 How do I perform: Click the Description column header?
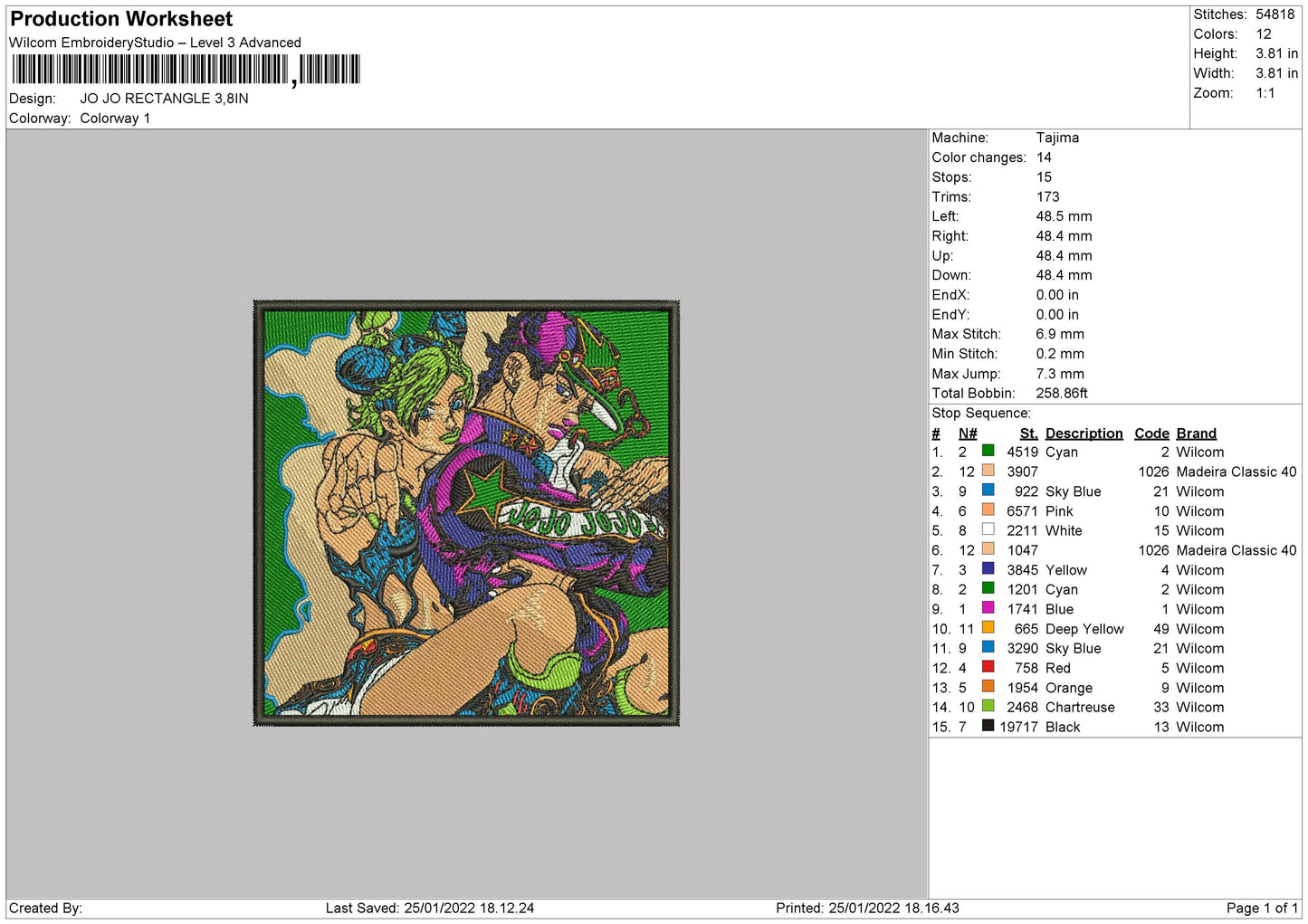pos(1084,433)
